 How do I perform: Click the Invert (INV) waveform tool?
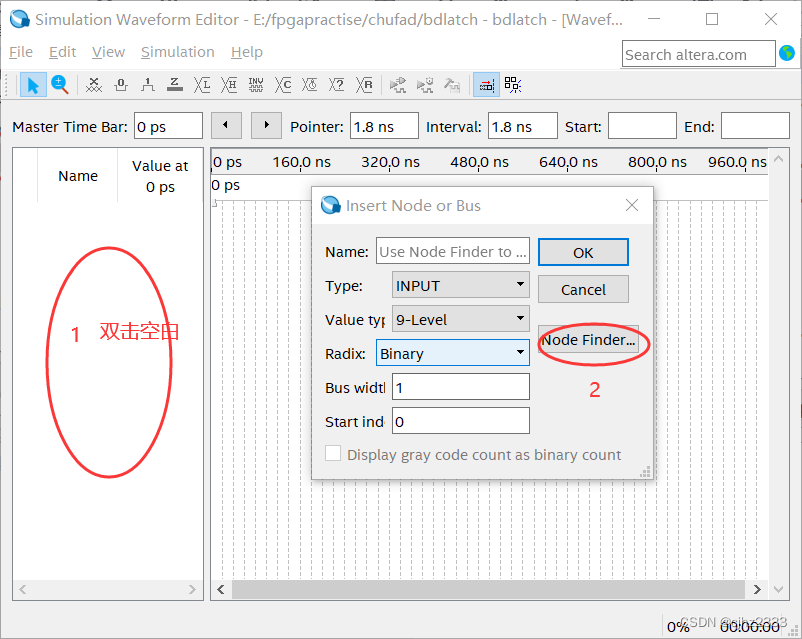point(256,85)
